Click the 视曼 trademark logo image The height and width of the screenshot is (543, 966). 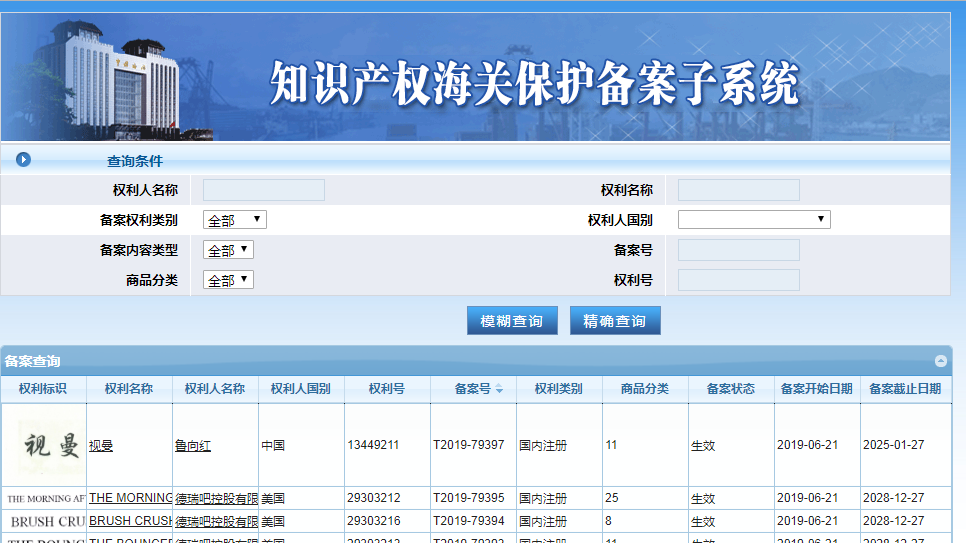click(44, 445)
